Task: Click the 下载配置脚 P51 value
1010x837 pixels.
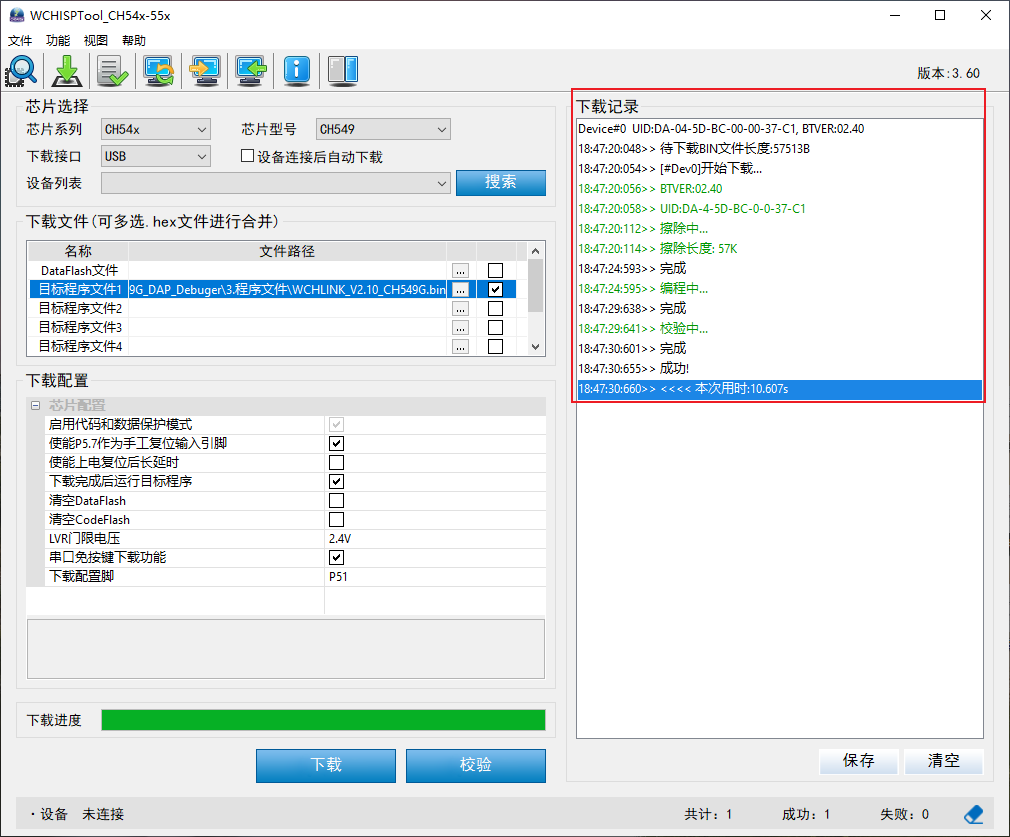Action: coord(338,577)
